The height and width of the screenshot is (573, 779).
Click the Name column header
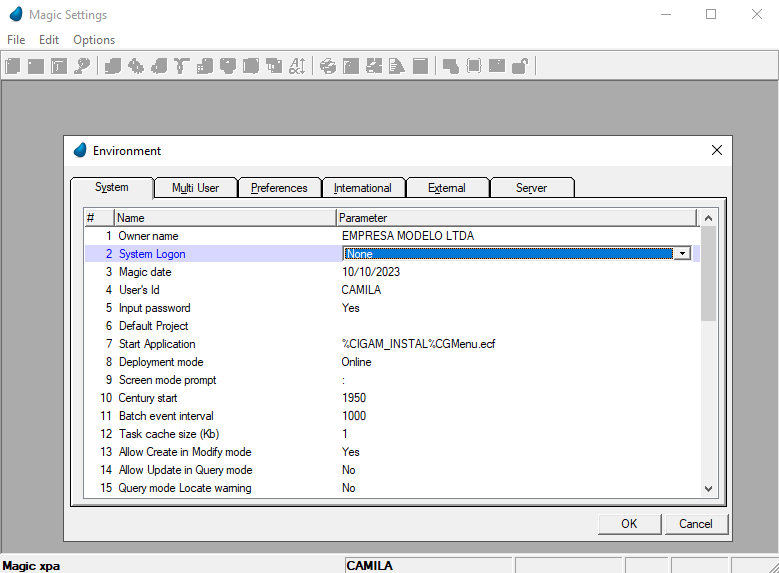pyautogui.click(x=225, y=218)
